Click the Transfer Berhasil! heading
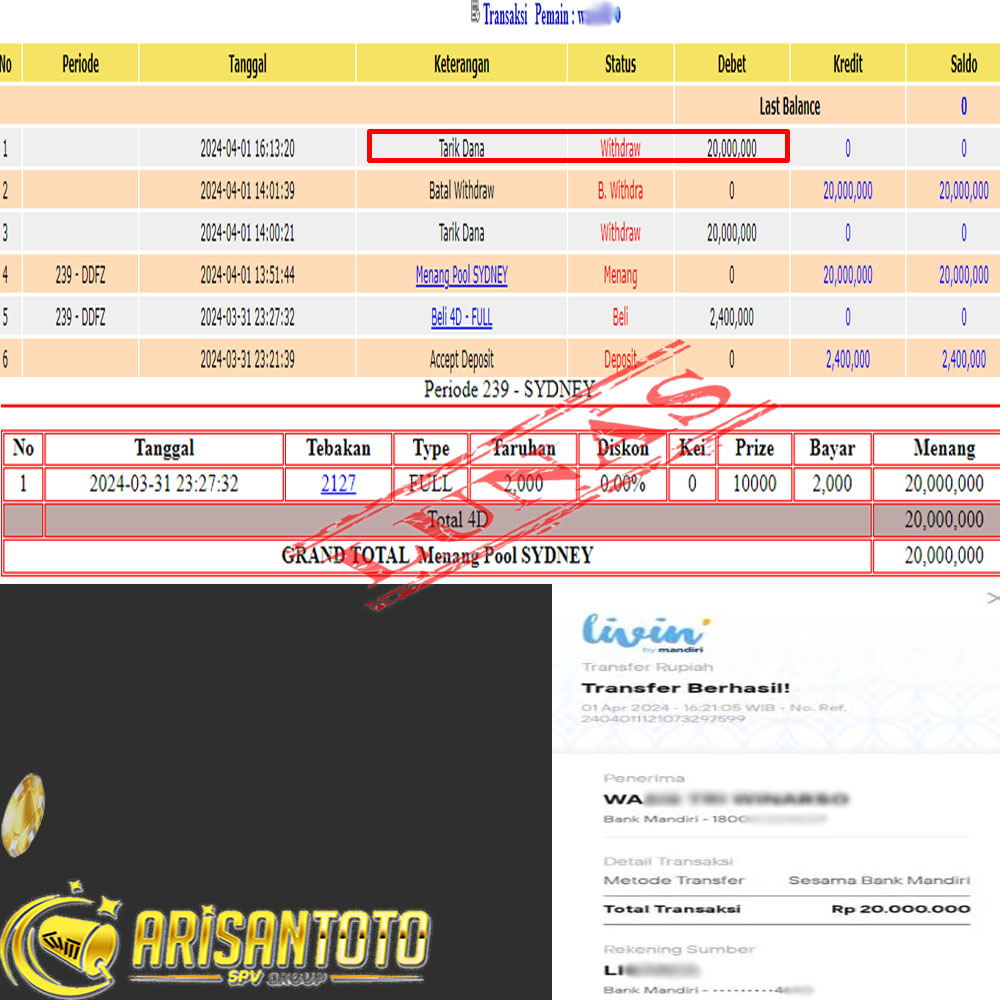Image resolution: width=1000 pixels, height=1000 pixels. 686,688
